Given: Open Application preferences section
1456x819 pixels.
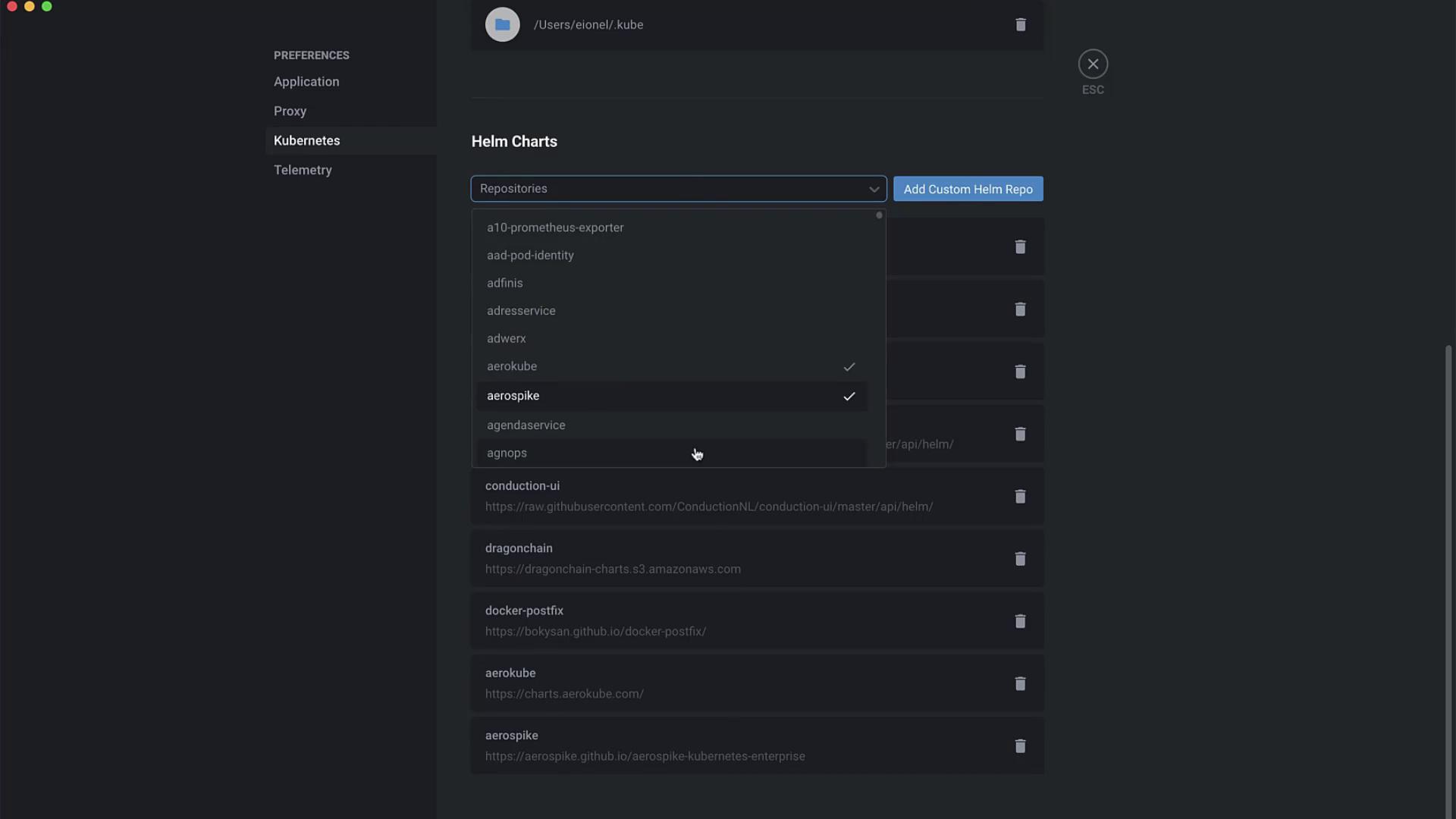Looking at the screenshot, I should pyautogui.click(x=306, y=82).
